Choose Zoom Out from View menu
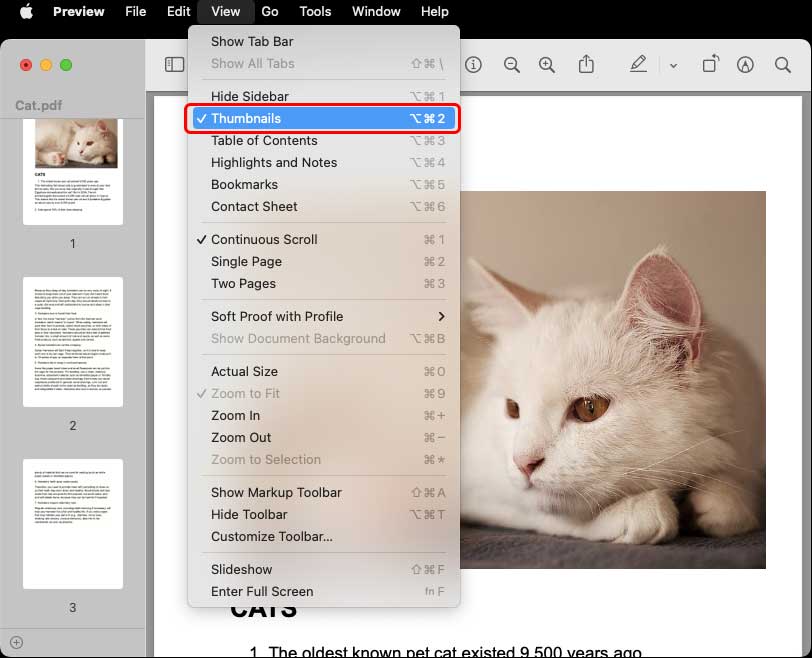This screenshot has height=658, width=812. click(x=324, y=438)
